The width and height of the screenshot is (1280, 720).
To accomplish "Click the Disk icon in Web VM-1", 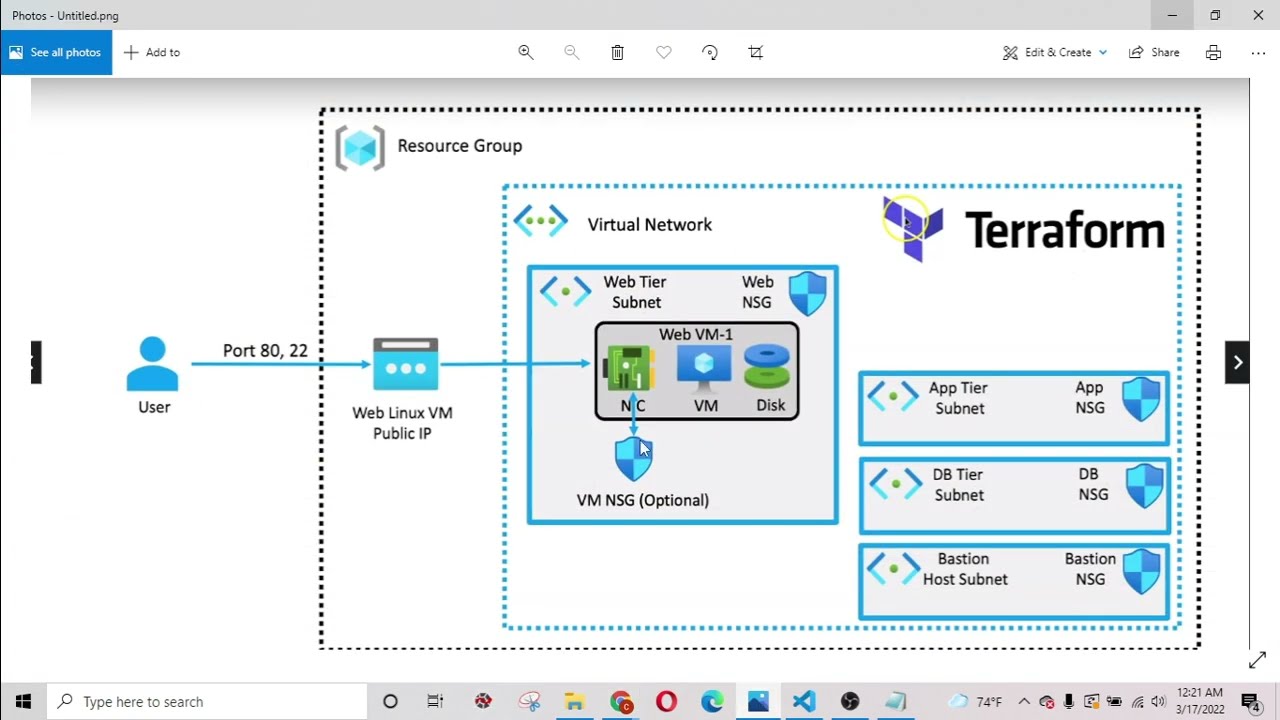I will click(767, 366).
